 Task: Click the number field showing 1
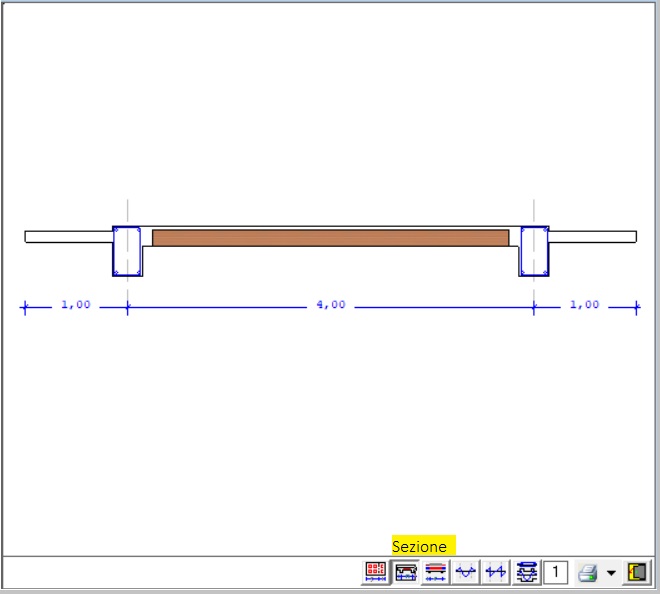[x=556, y=572]
